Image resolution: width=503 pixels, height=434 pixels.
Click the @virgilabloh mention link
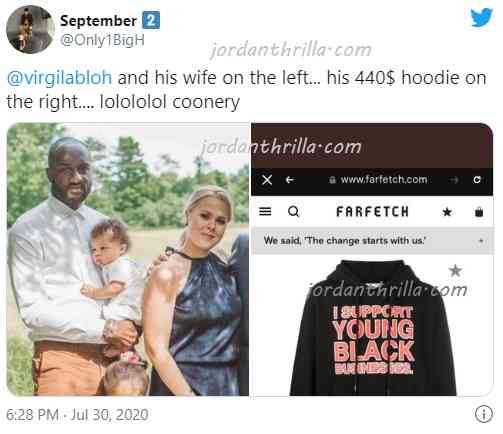[x=59, y=78]
